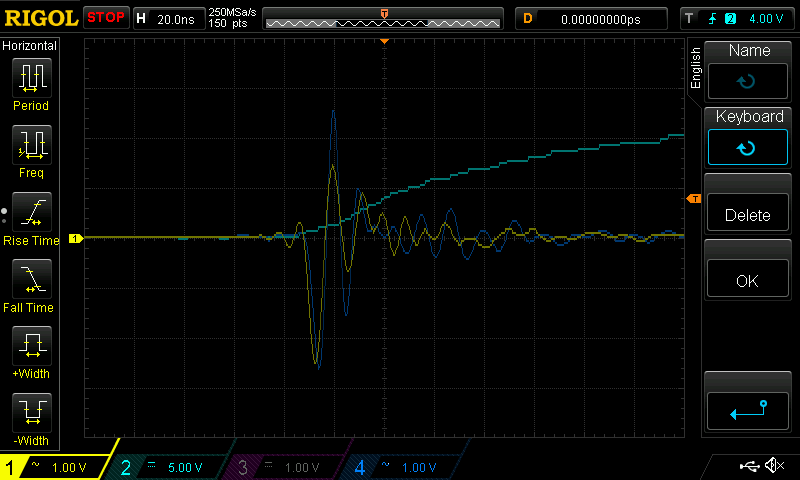Select the -Width measurement icon

(x=32, y=413)
